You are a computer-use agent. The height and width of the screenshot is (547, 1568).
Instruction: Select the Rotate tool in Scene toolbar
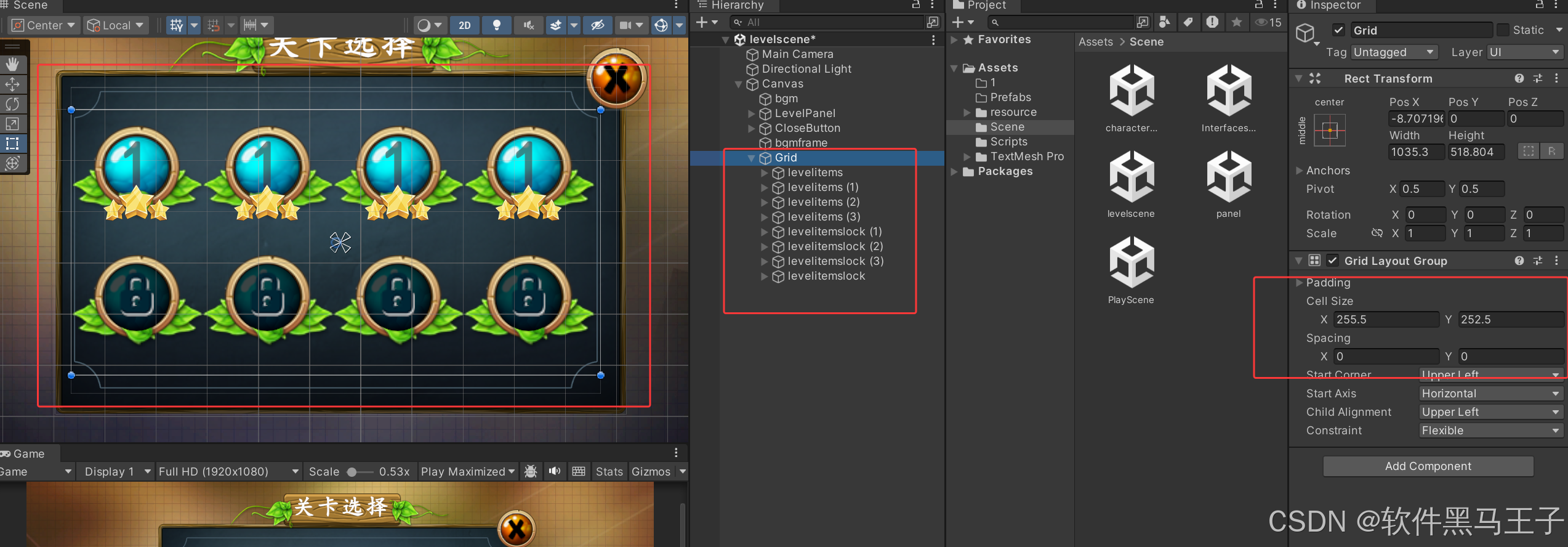12,103
